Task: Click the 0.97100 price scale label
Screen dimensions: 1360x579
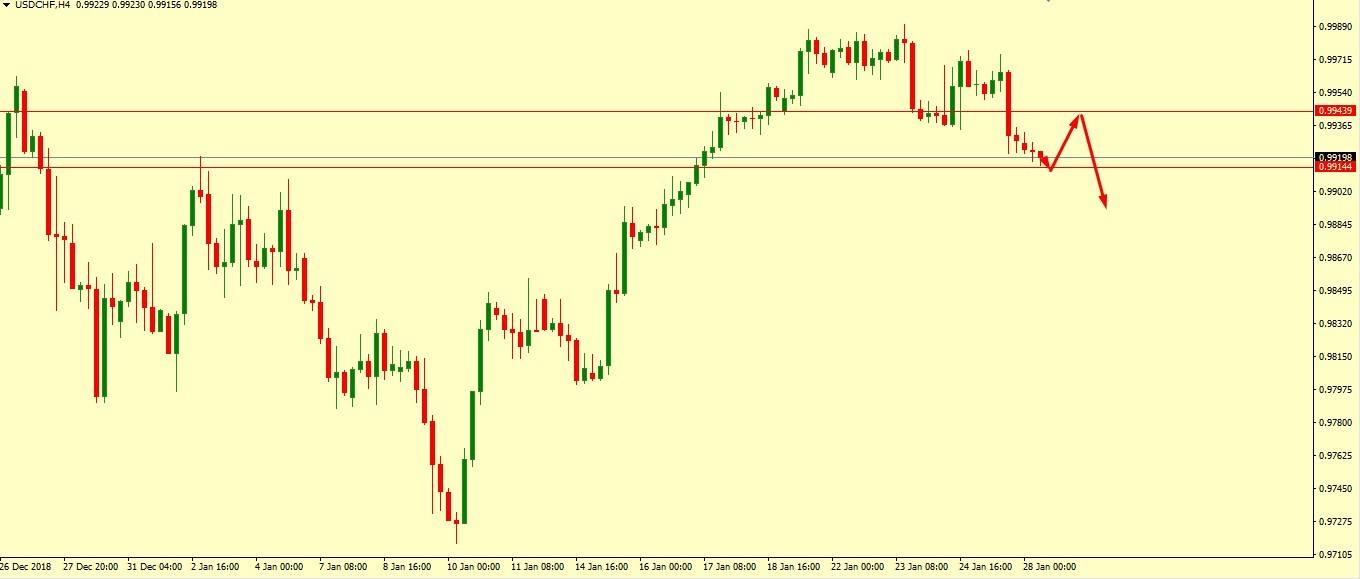Action: [x=1335, y=553]
